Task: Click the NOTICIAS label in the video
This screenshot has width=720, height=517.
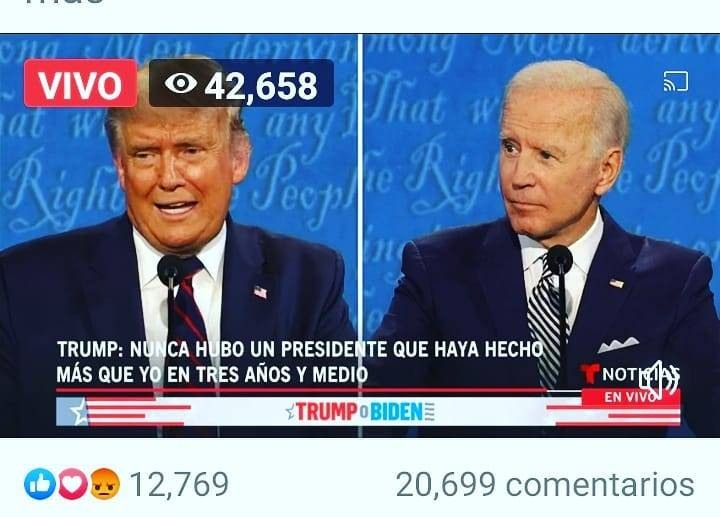Action: [x=641, y=374]
